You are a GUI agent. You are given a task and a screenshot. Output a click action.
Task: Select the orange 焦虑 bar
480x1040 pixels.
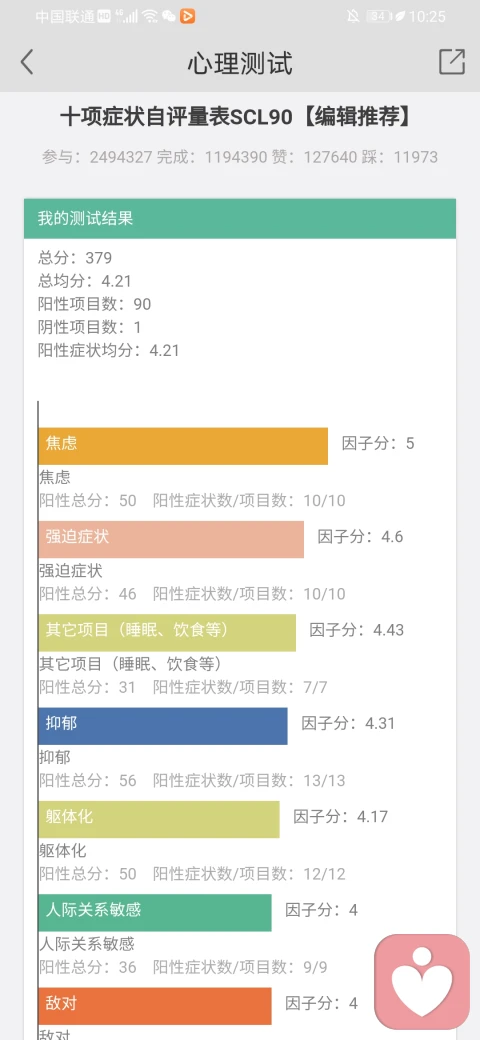click(x=183, y=446)
